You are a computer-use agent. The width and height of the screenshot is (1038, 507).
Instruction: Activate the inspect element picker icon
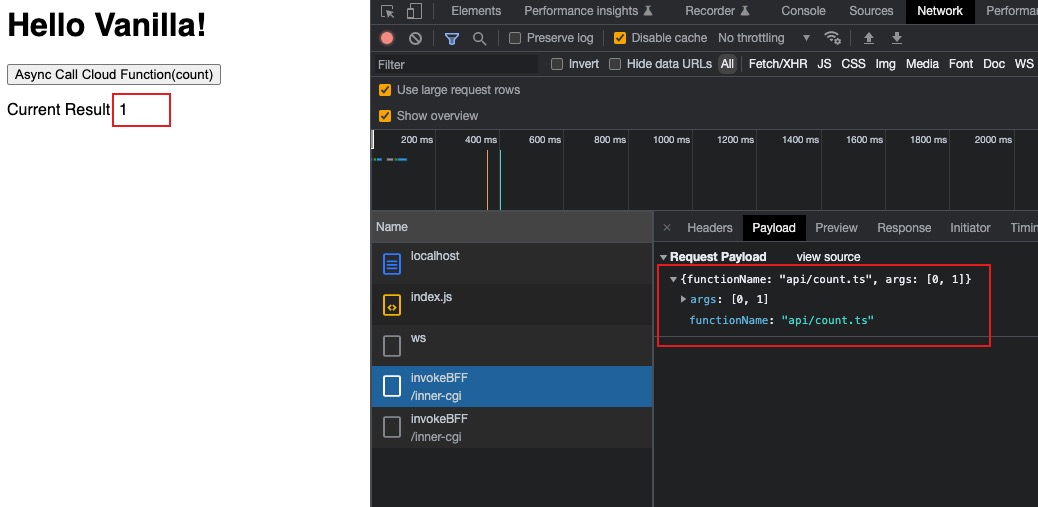click(x=388, y=11)
